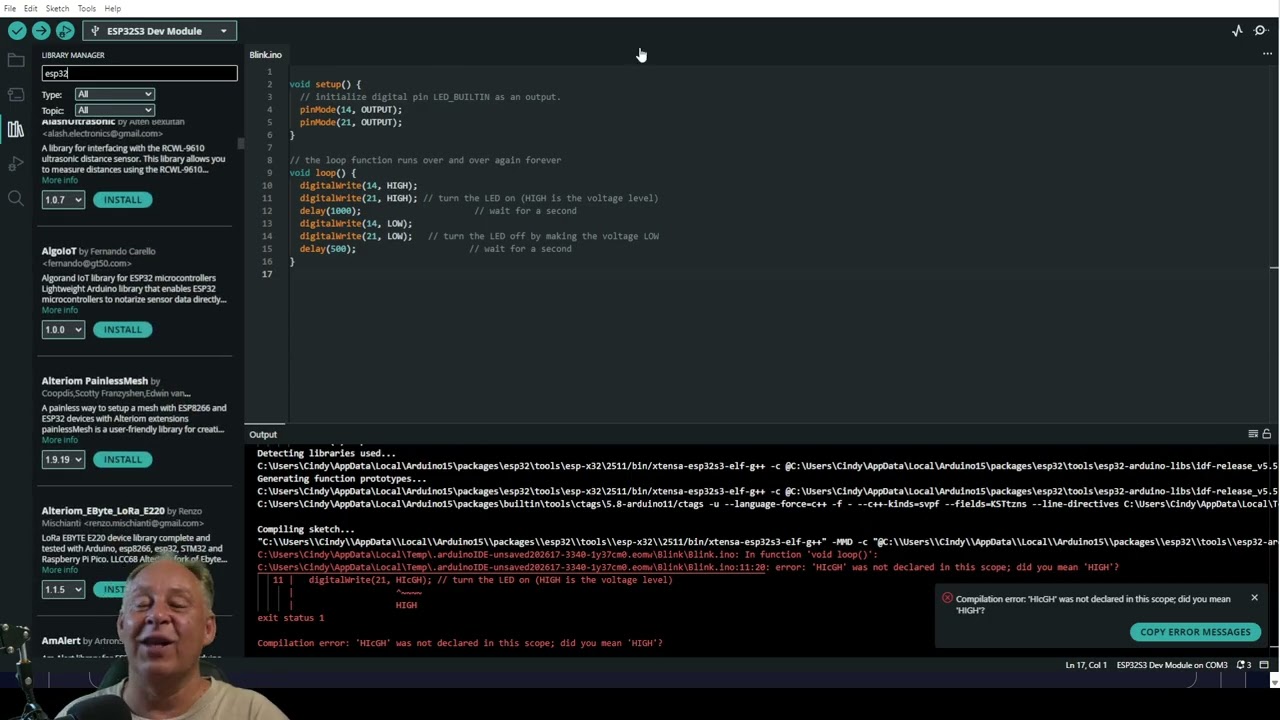Open the Sketch menu

click(57, 8)
